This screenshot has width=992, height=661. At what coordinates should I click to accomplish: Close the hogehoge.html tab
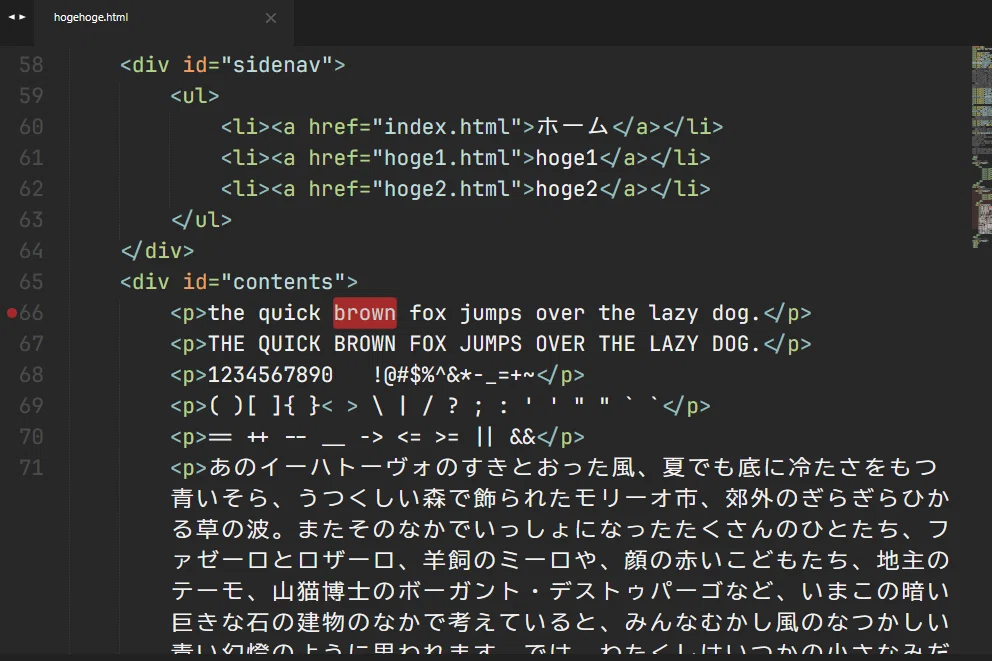click(271, 18)
